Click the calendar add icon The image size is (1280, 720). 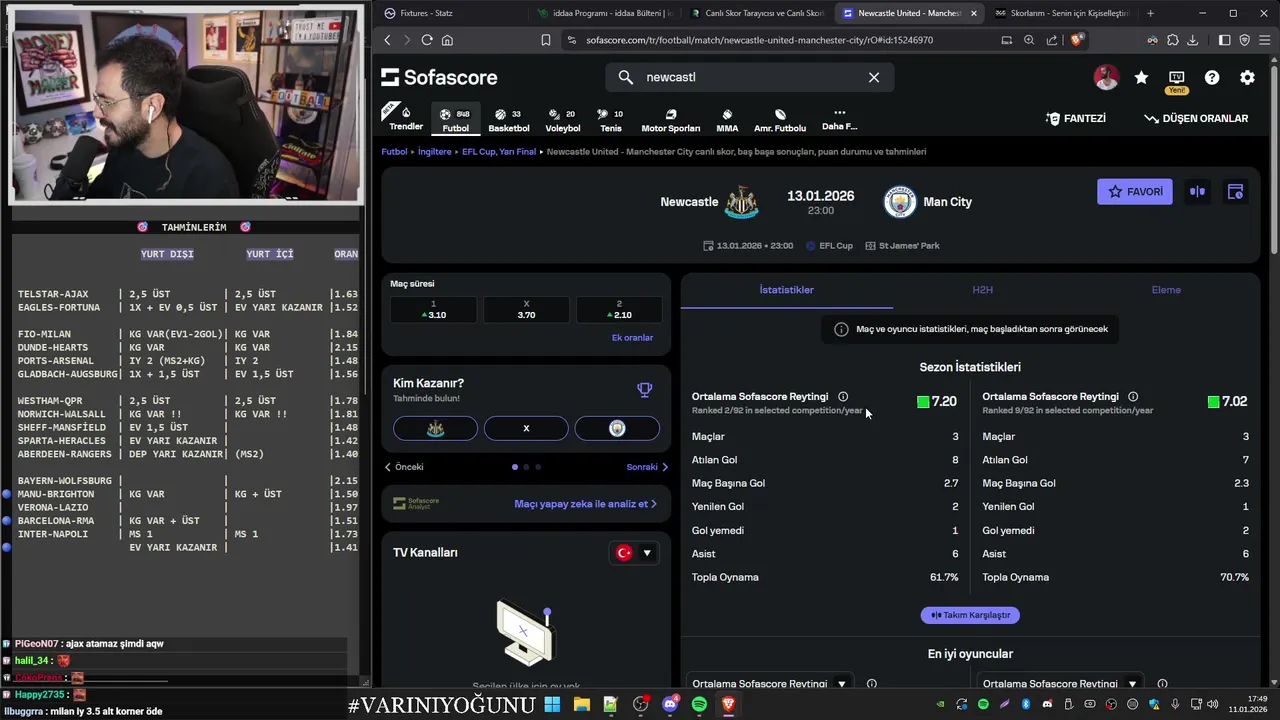tap(1235, 192)
